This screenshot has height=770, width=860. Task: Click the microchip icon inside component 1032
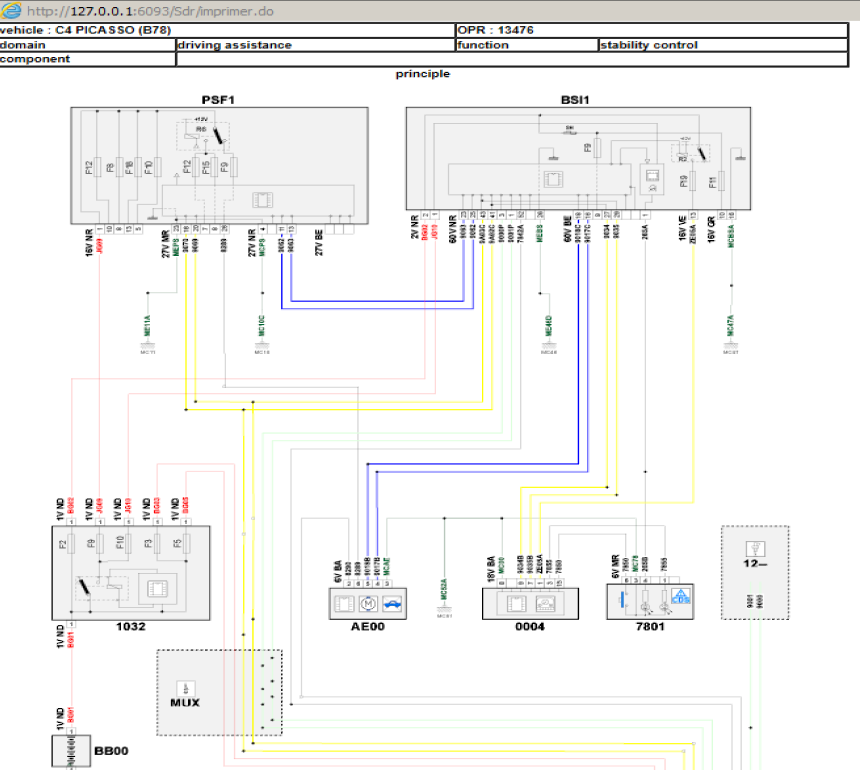[x=158, y=589]
